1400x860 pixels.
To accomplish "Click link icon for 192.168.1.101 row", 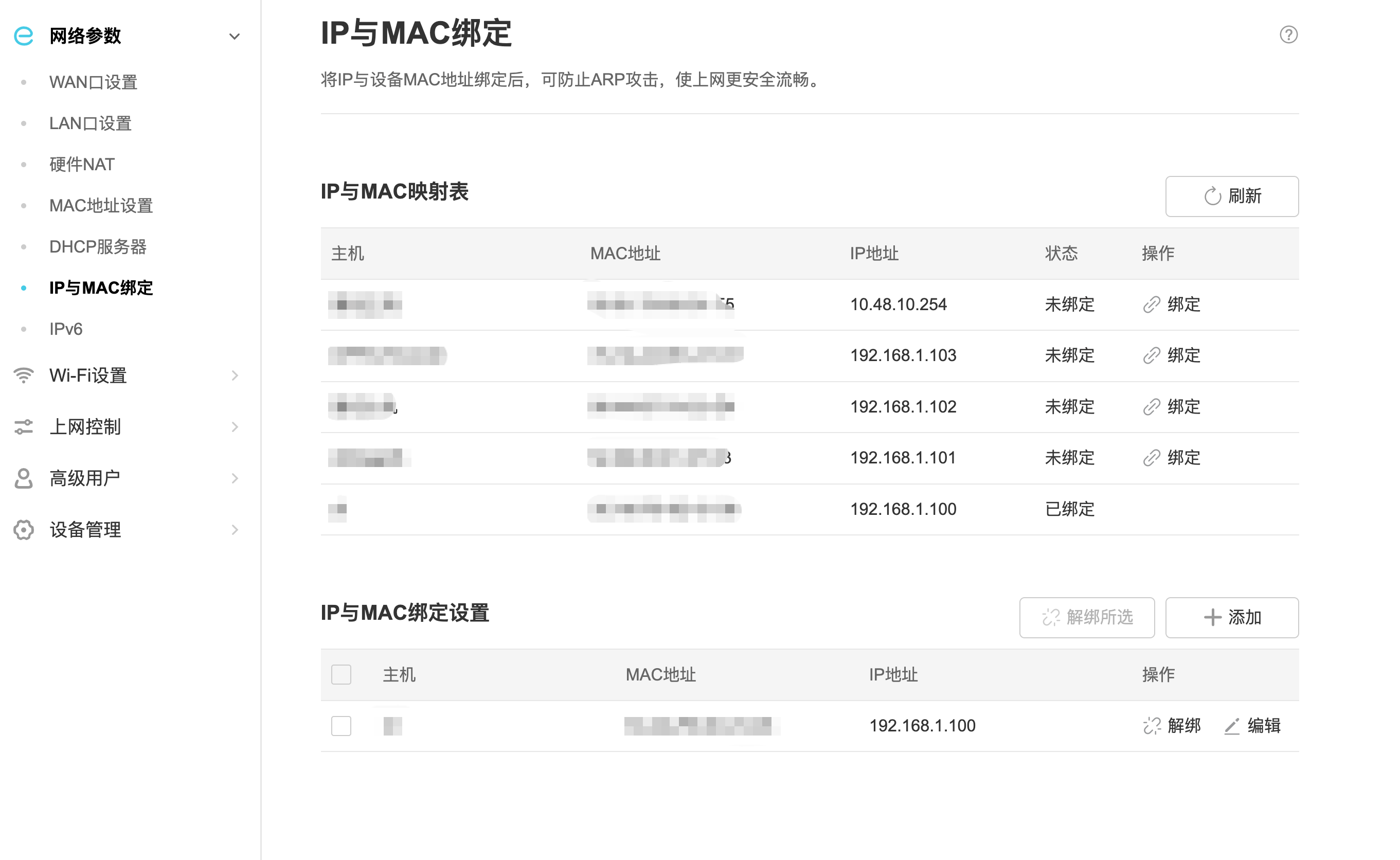I will 1152,458.
